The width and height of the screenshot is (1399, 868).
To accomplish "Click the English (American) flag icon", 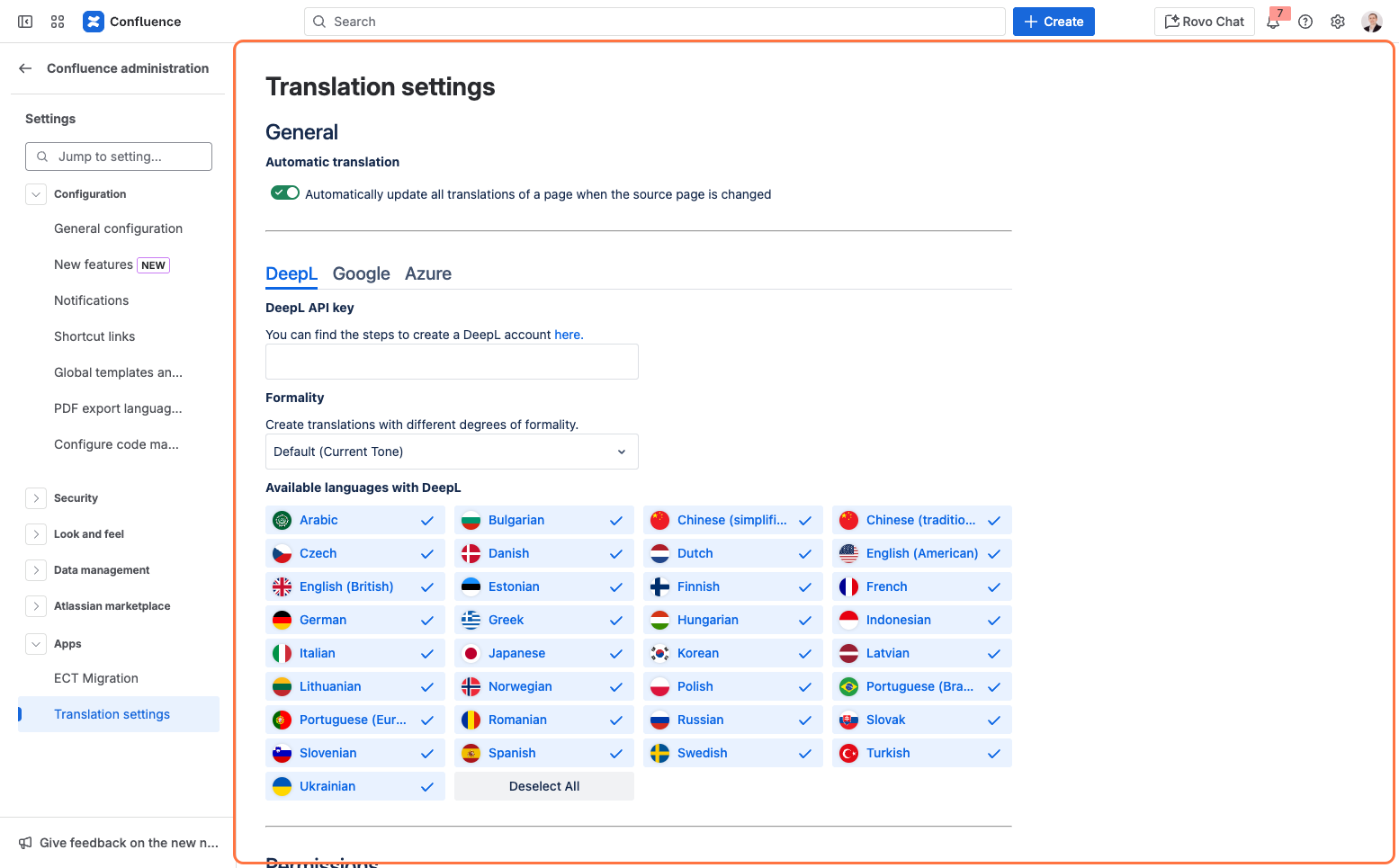I will point(848,553).
